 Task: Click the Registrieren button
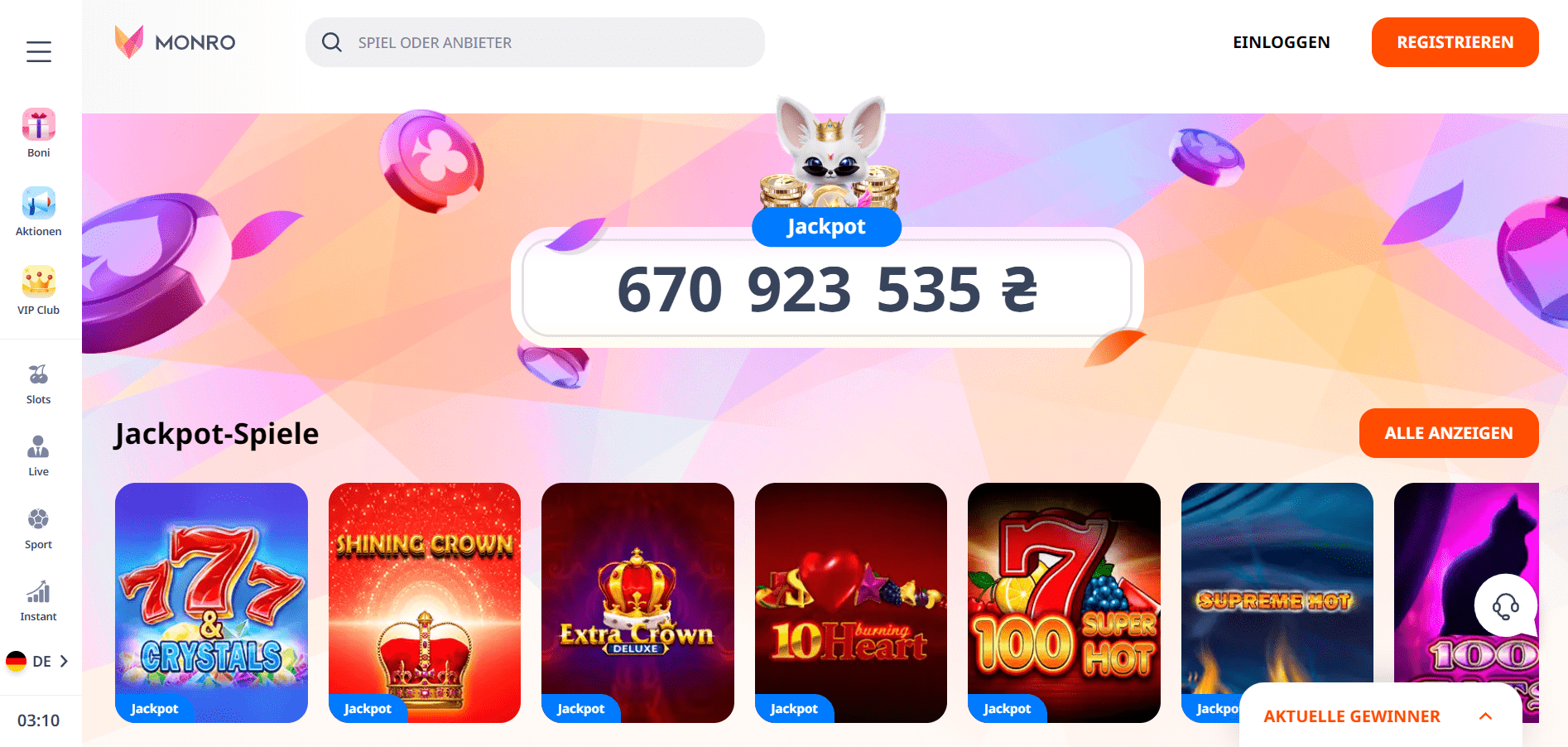coord(1455,42)
